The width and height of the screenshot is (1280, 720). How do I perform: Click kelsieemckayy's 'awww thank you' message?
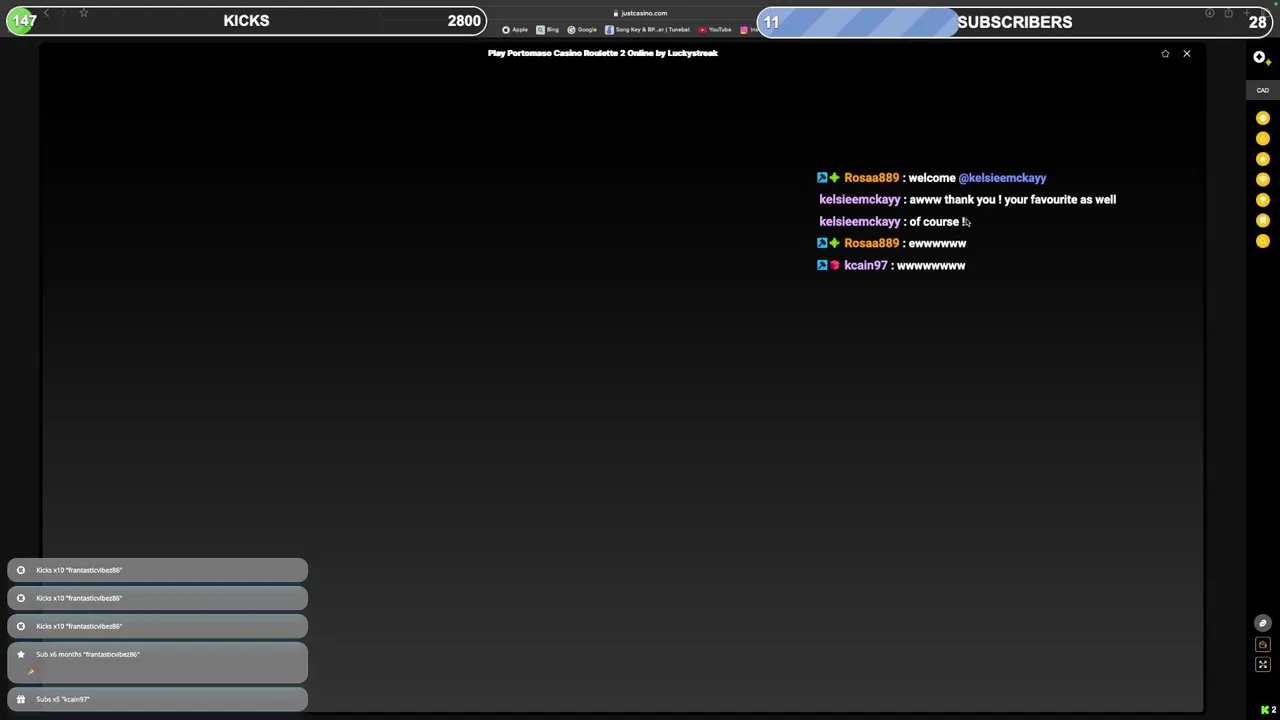pyautogui.click(x=1012, y=200)
